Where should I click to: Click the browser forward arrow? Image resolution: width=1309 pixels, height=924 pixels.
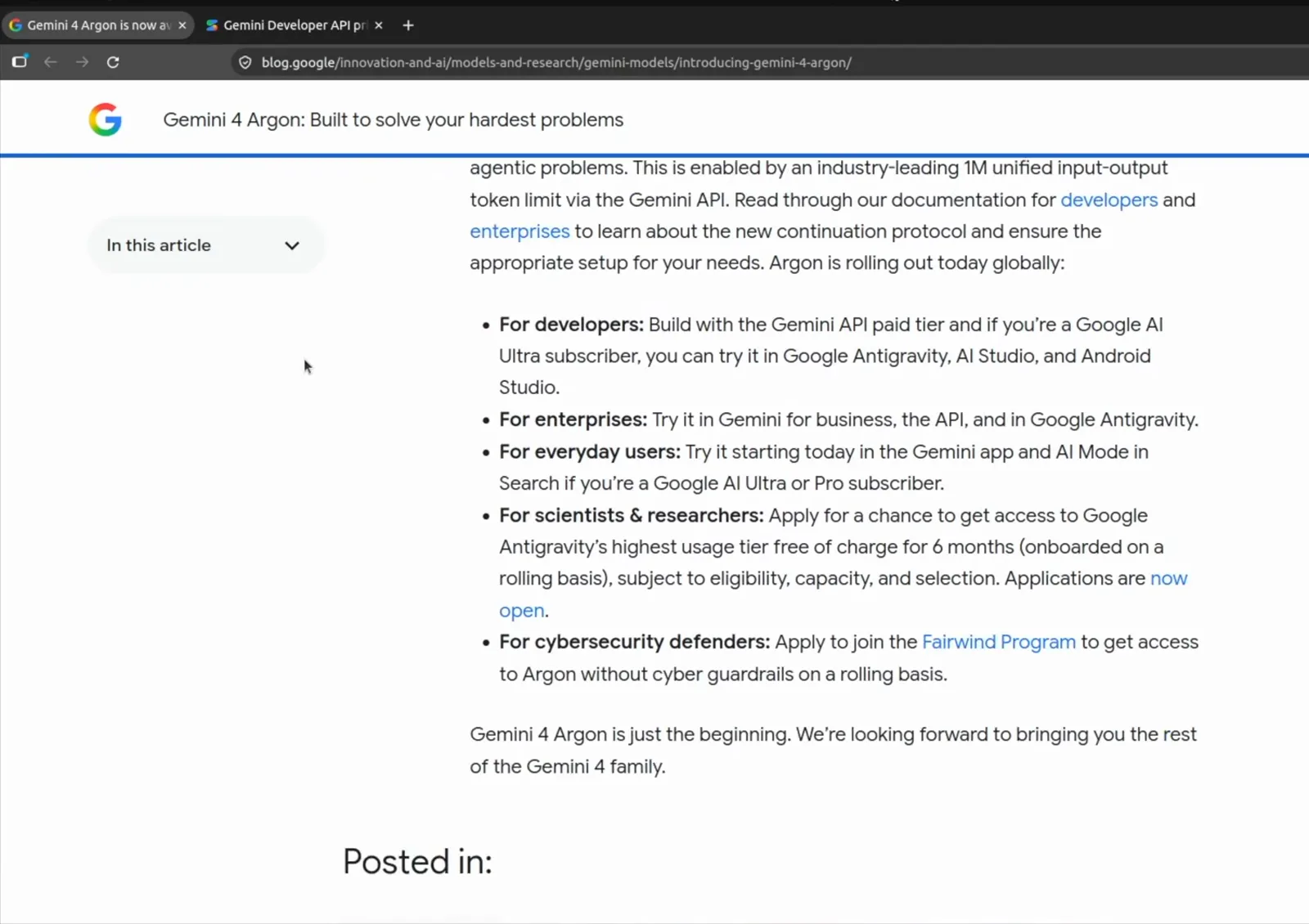point(82,62)
